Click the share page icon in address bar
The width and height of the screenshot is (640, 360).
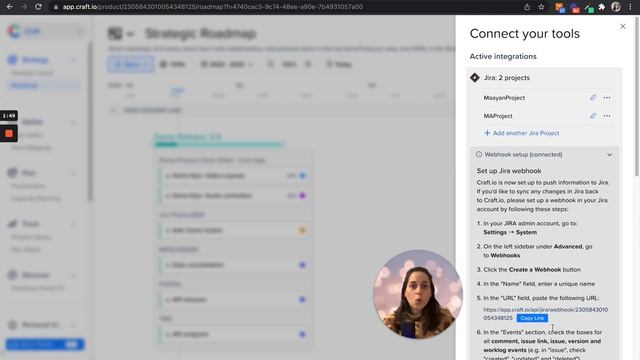coord(527,7)
